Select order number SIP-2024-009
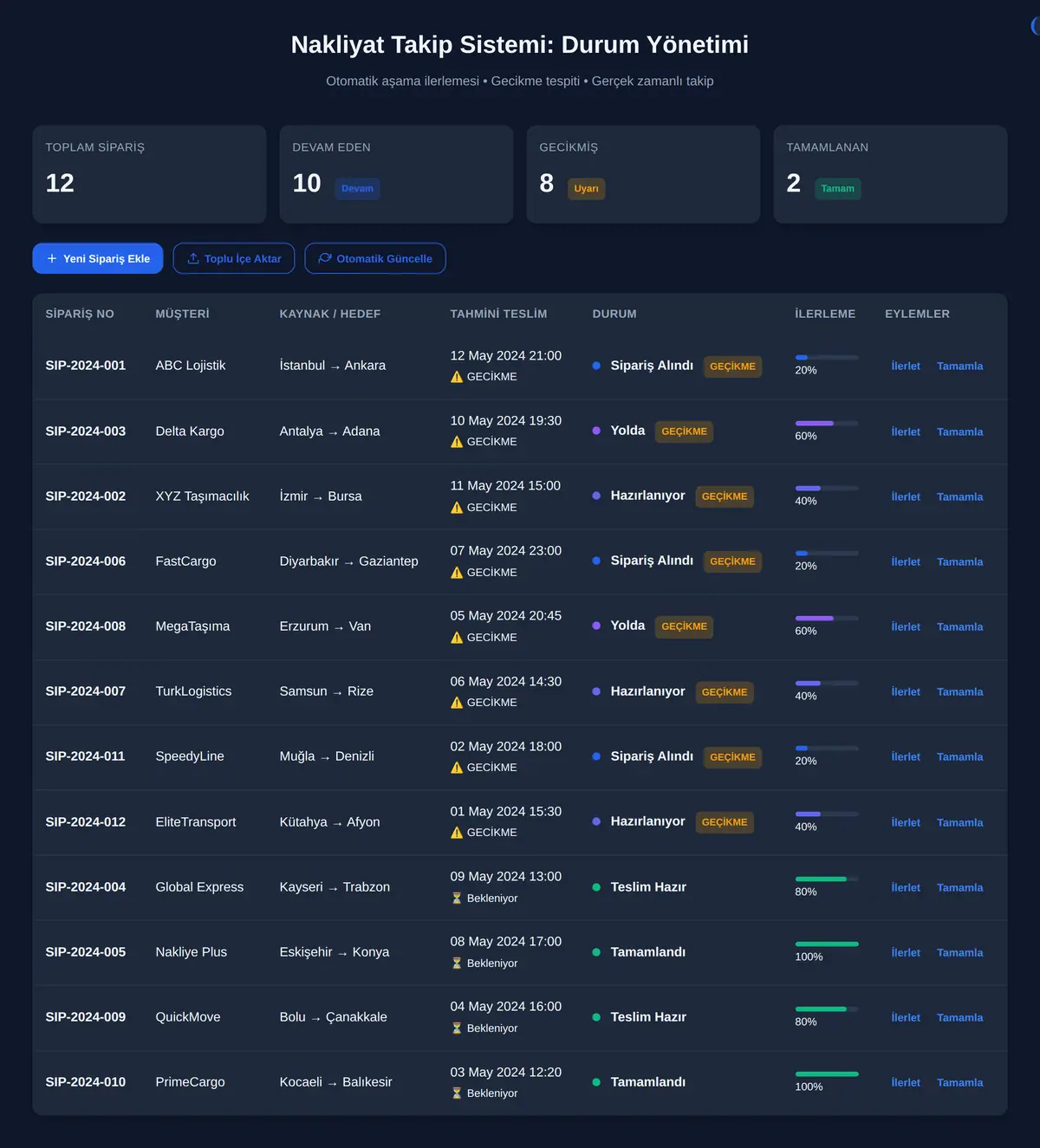Screen dimensions: 1040x1148 [x=86, y=1017]
